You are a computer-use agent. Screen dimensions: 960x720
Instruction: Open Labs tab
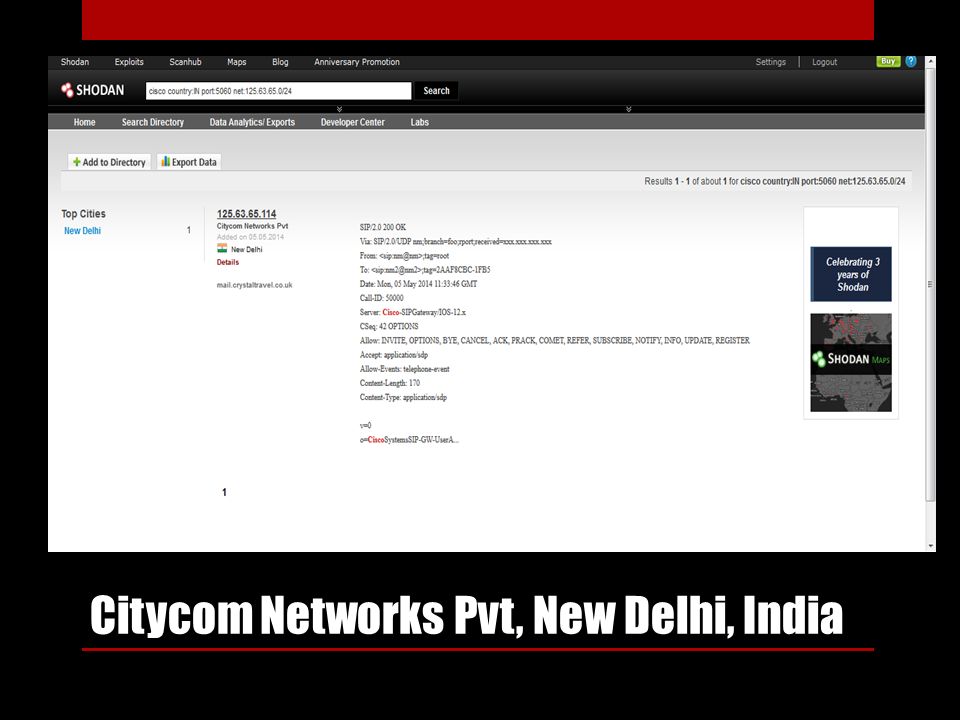click(x=419, y=122)
